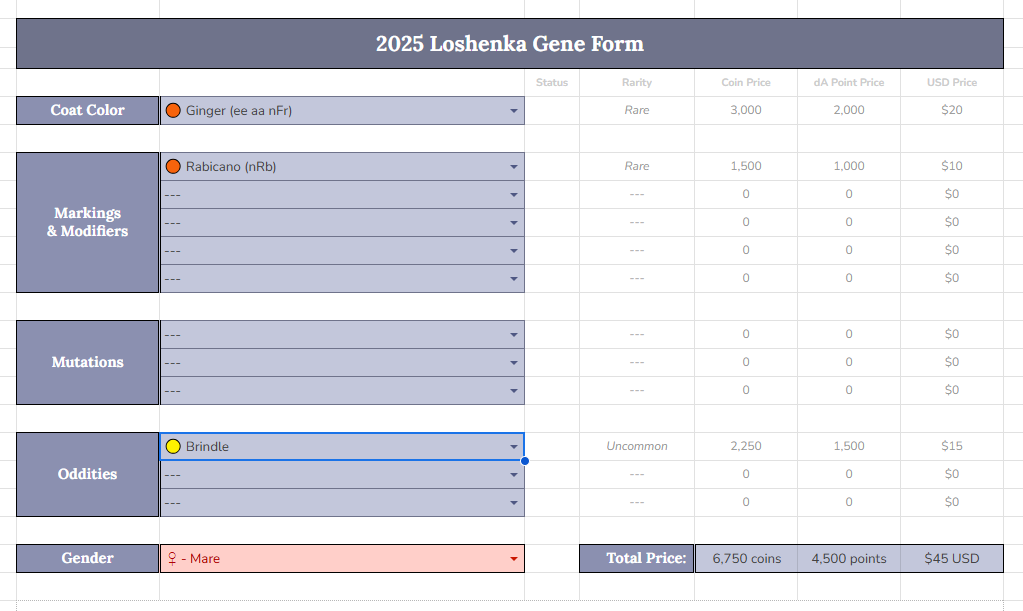The height and width of the screenshot is (611, 1023).
Task: Open the first empty Mutations dropdown arrow
Action: pos(514,335)
